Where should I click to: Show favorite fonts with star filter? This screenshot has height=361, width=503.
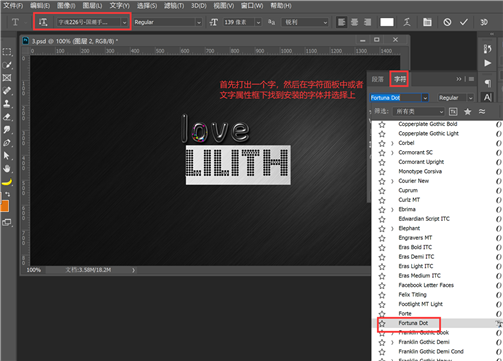(x=468, y=112)
